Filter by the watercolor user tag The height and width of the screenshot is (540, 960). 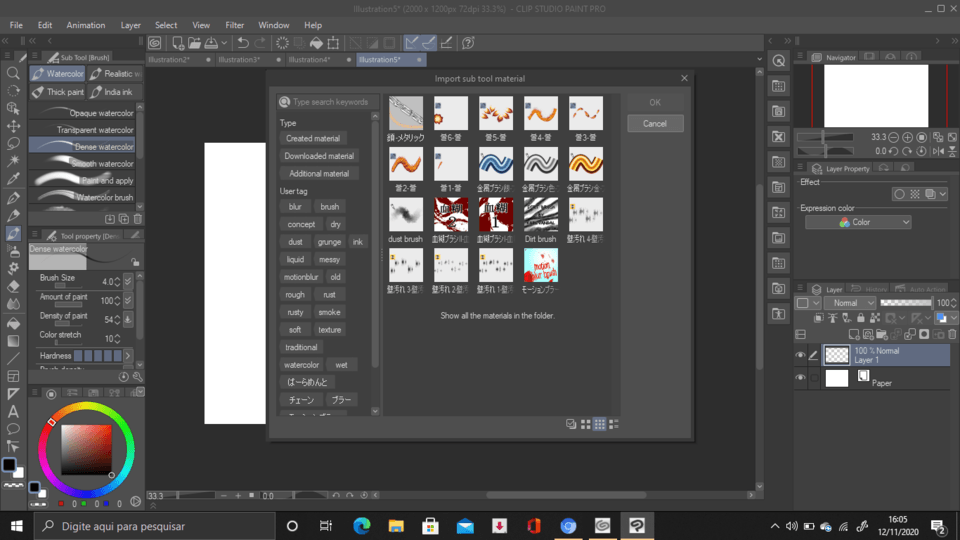point(301,365)
